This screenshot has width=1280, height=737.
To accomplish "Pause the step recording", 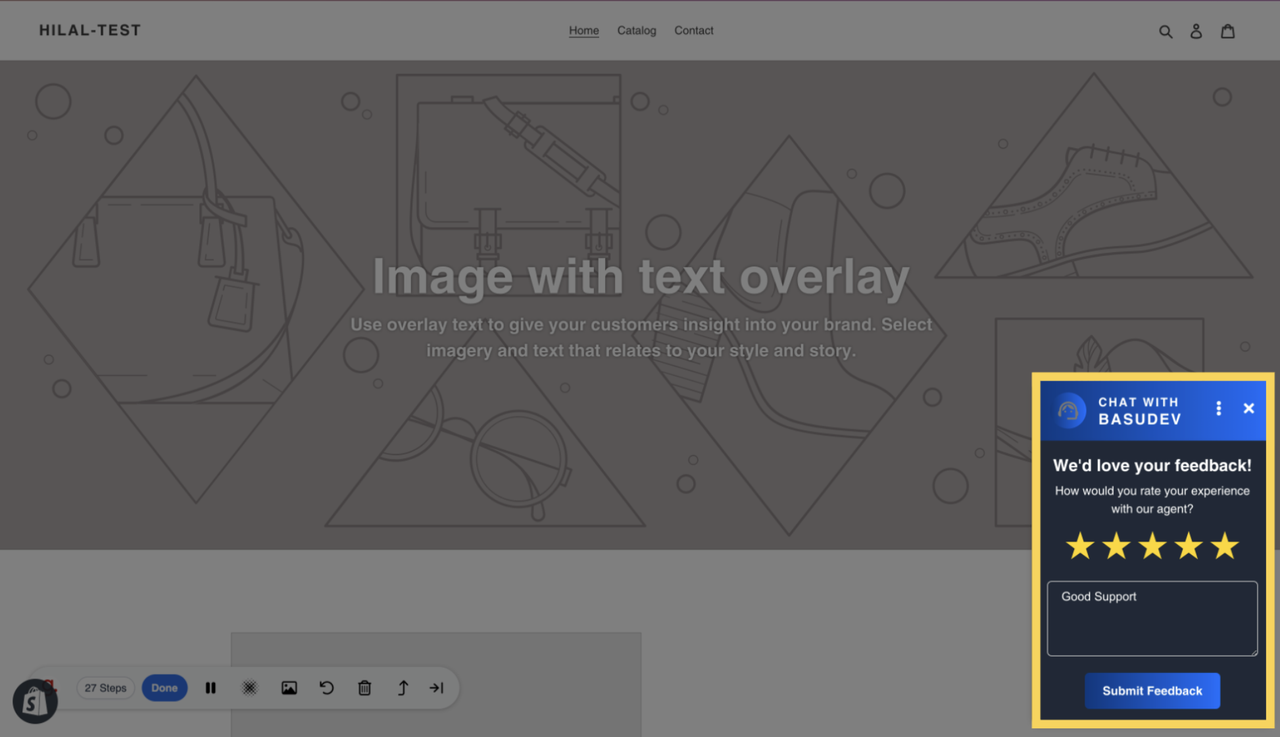I will coord(211,688).
